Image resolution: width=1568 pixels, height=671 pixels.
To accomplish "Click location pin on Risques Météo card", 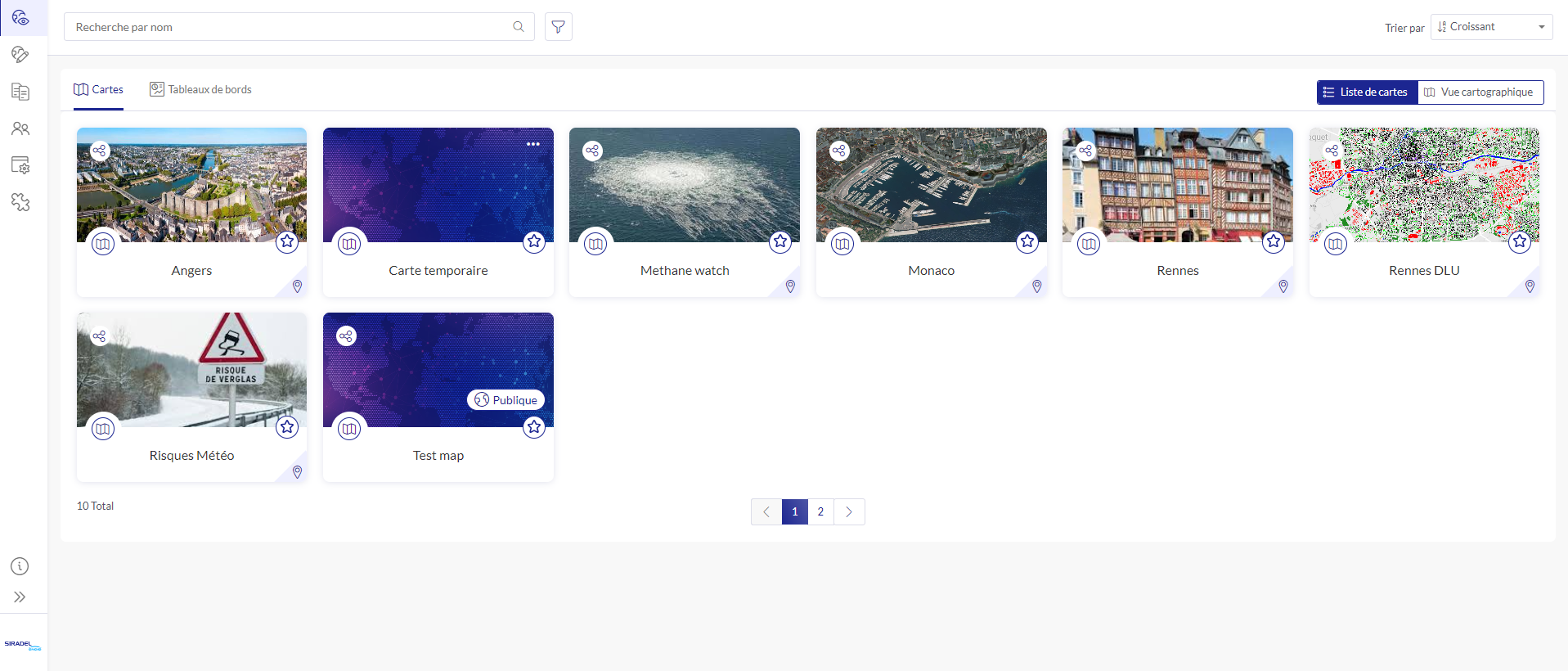I will pyautogui.click(x=298, y=472).
